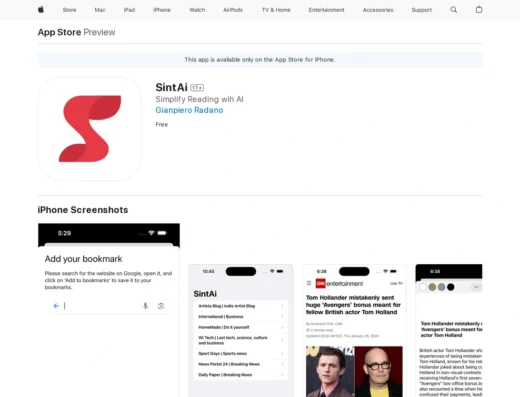The height and width of the screenshot is (397, 520).
Task: Open the shopping bag icon
Action: [x=479, y=10]
